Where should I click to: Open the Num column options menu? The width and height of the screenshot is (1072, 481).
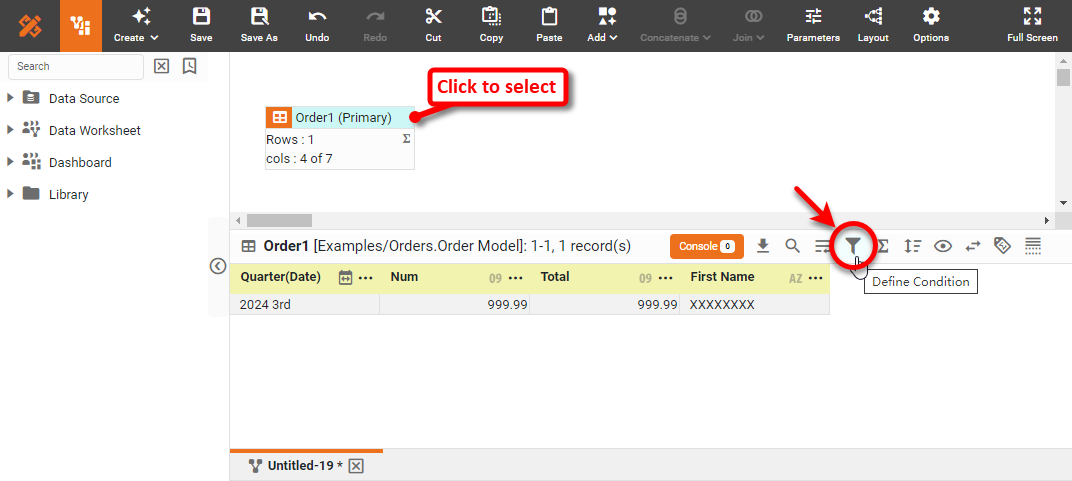click(515, 278)
